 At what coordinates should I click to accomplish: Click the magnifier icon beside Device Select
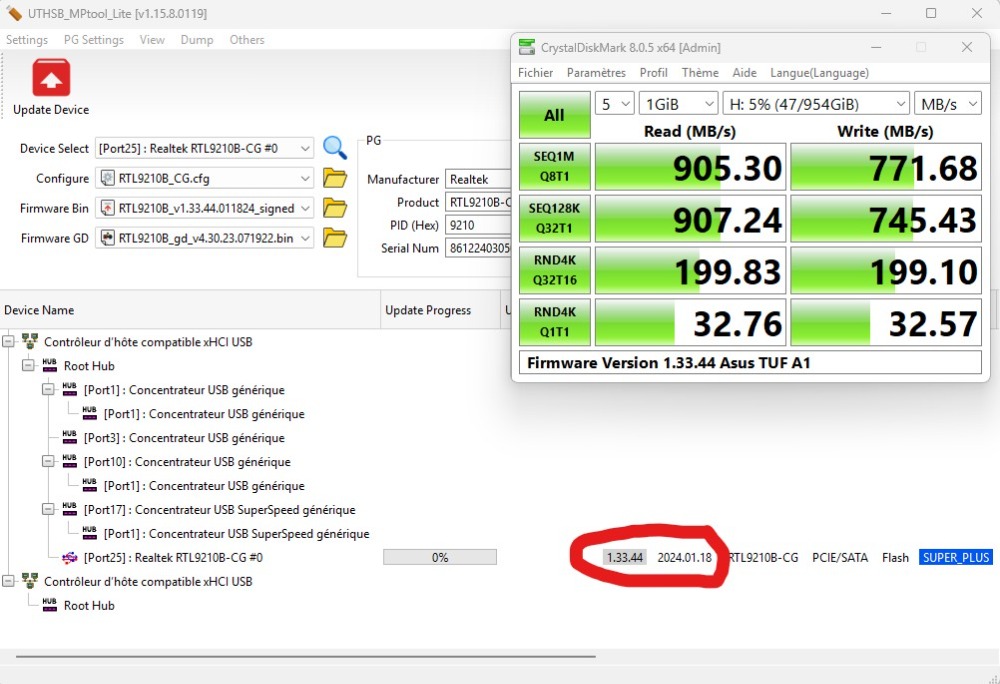click(335, 148)
